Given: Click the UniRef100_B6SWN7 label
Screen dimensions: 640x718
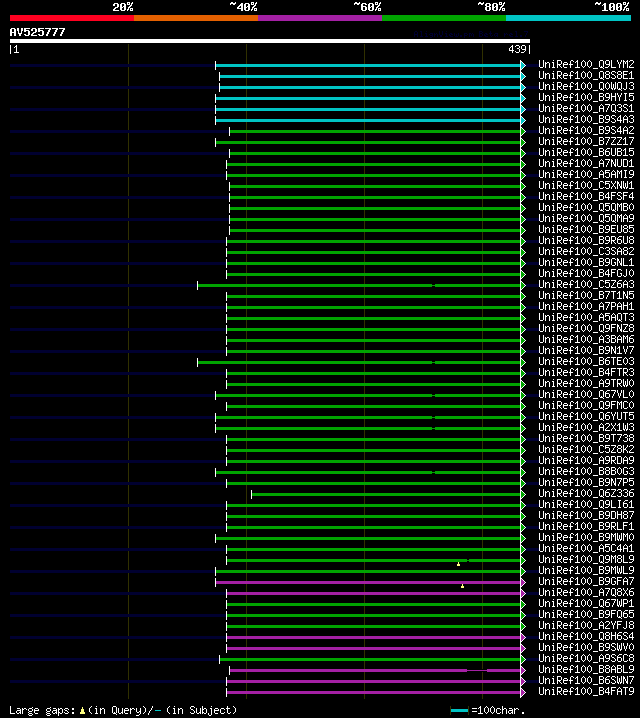Looking at the screenshot, I should pos(586,680).
